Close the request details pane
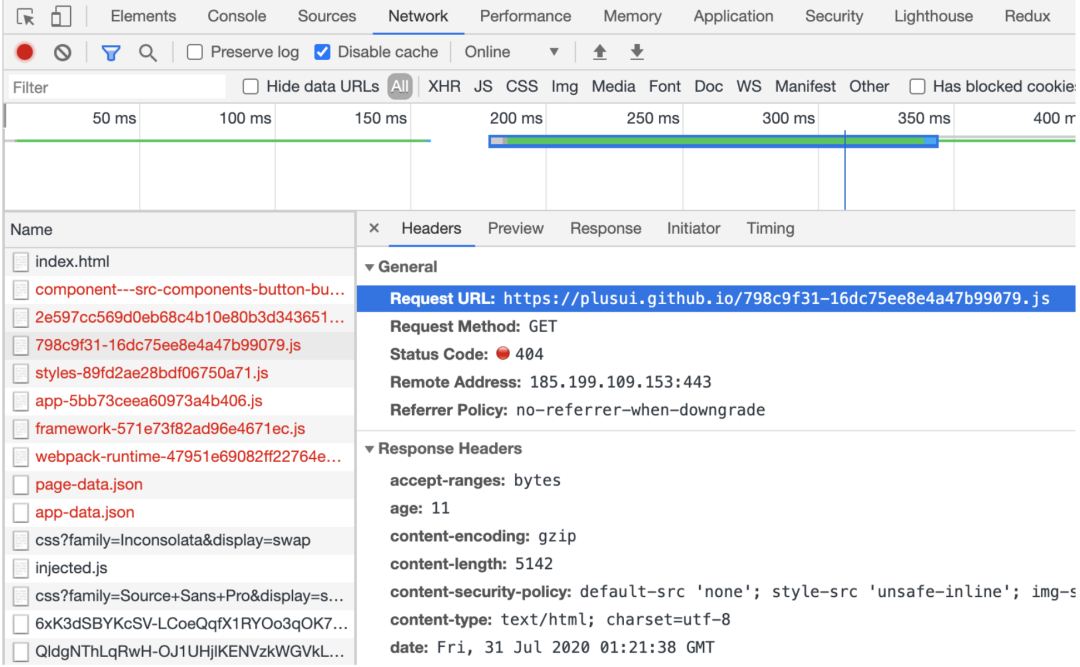 374,228
